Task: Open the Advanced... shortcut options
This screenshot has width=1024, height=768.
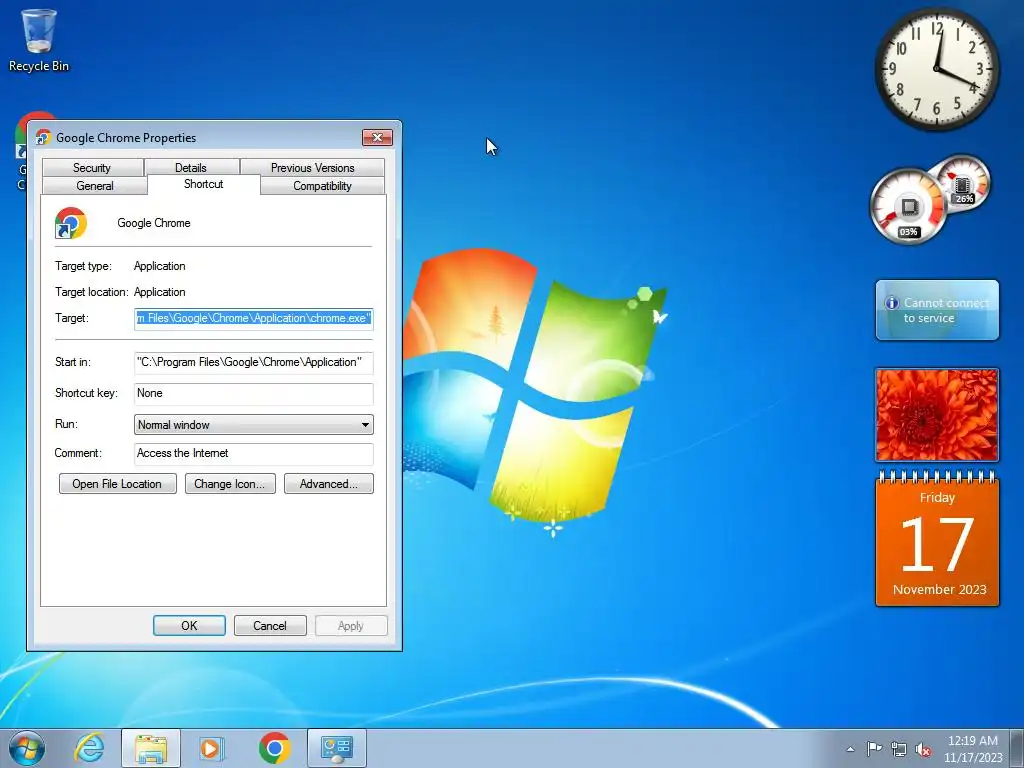Action: point(328,484)
